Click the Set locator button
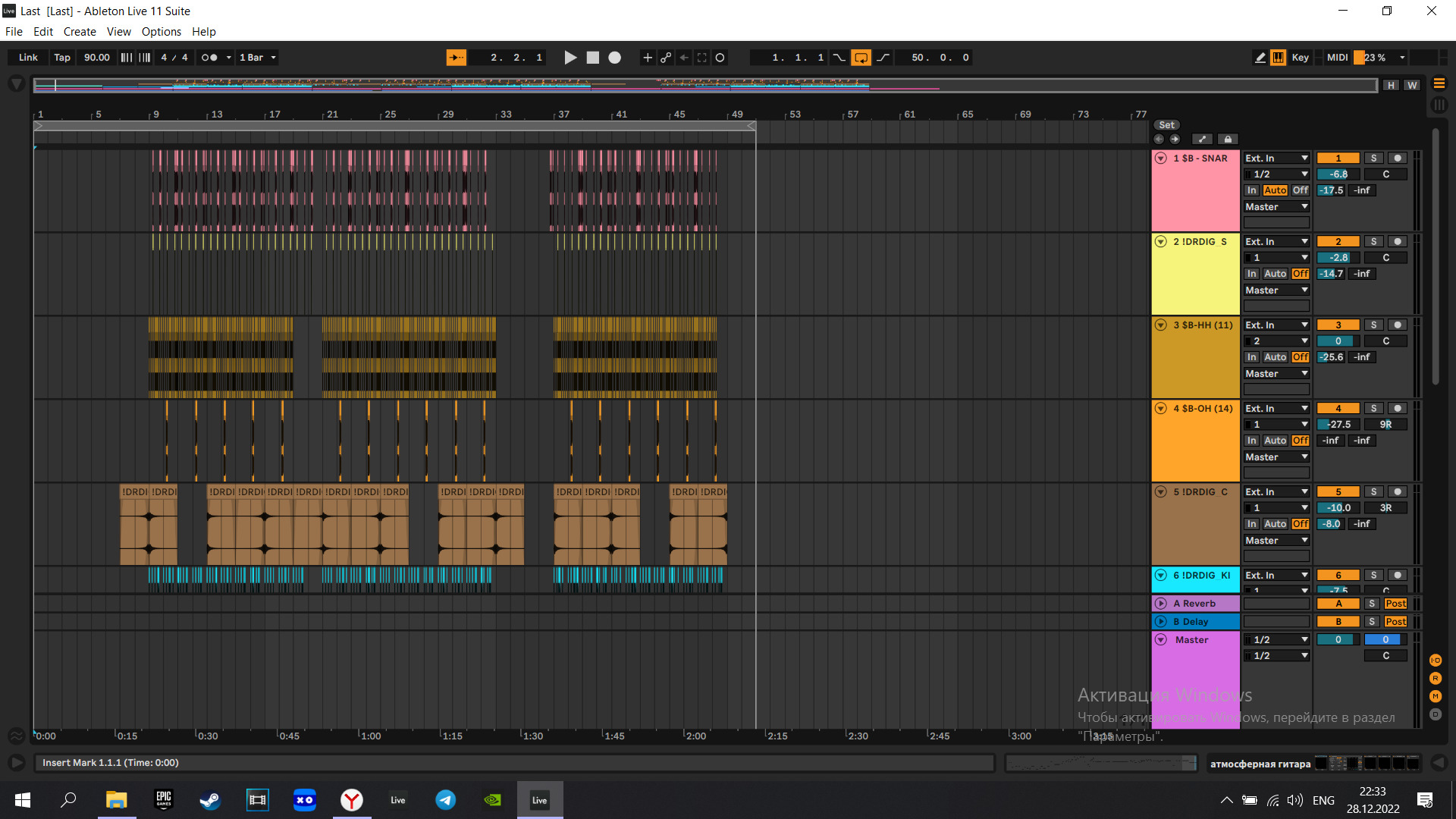 click(x=1167, y=125)
